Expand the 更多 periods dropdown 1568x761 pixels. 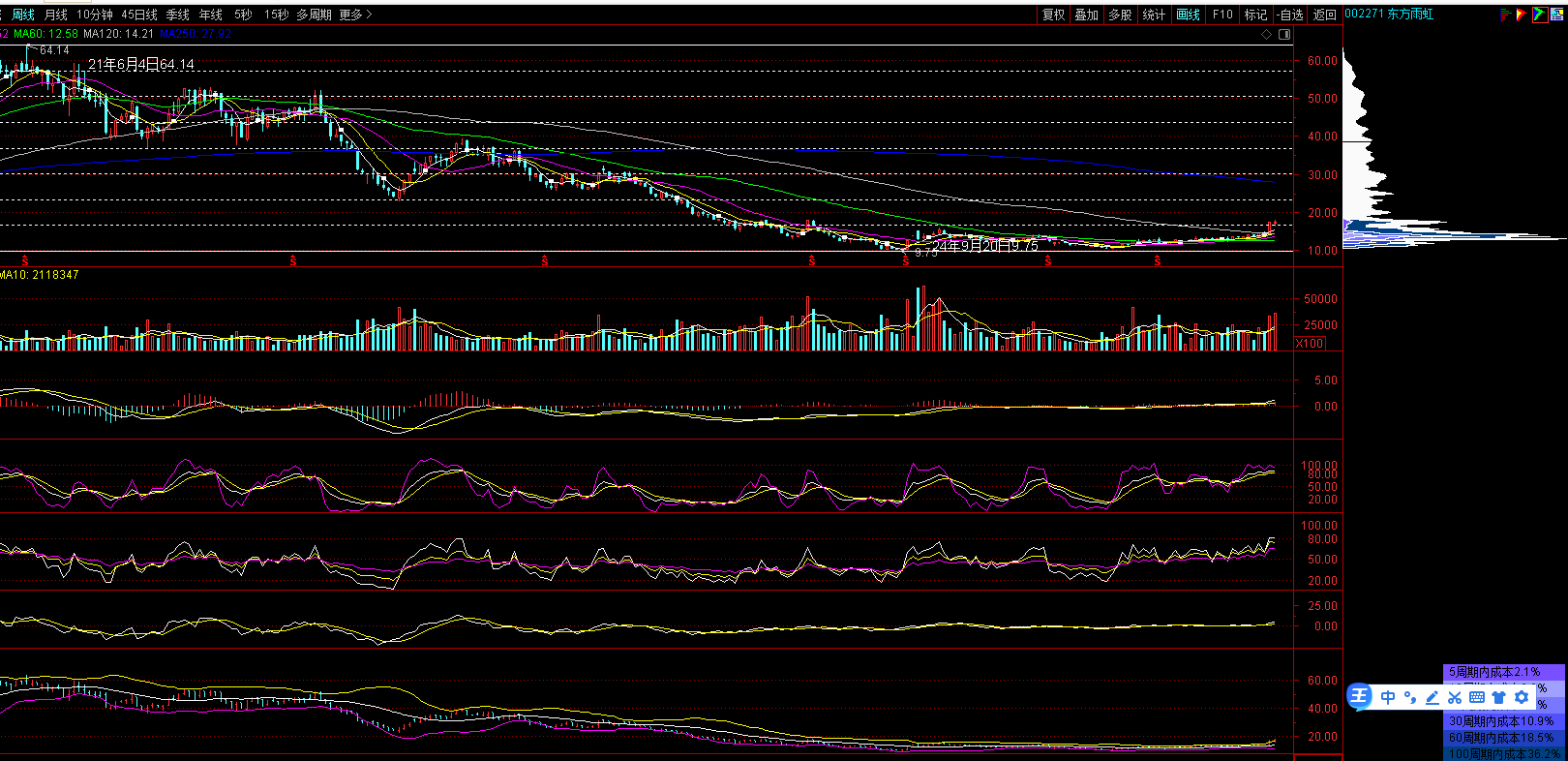coord(356,15)
